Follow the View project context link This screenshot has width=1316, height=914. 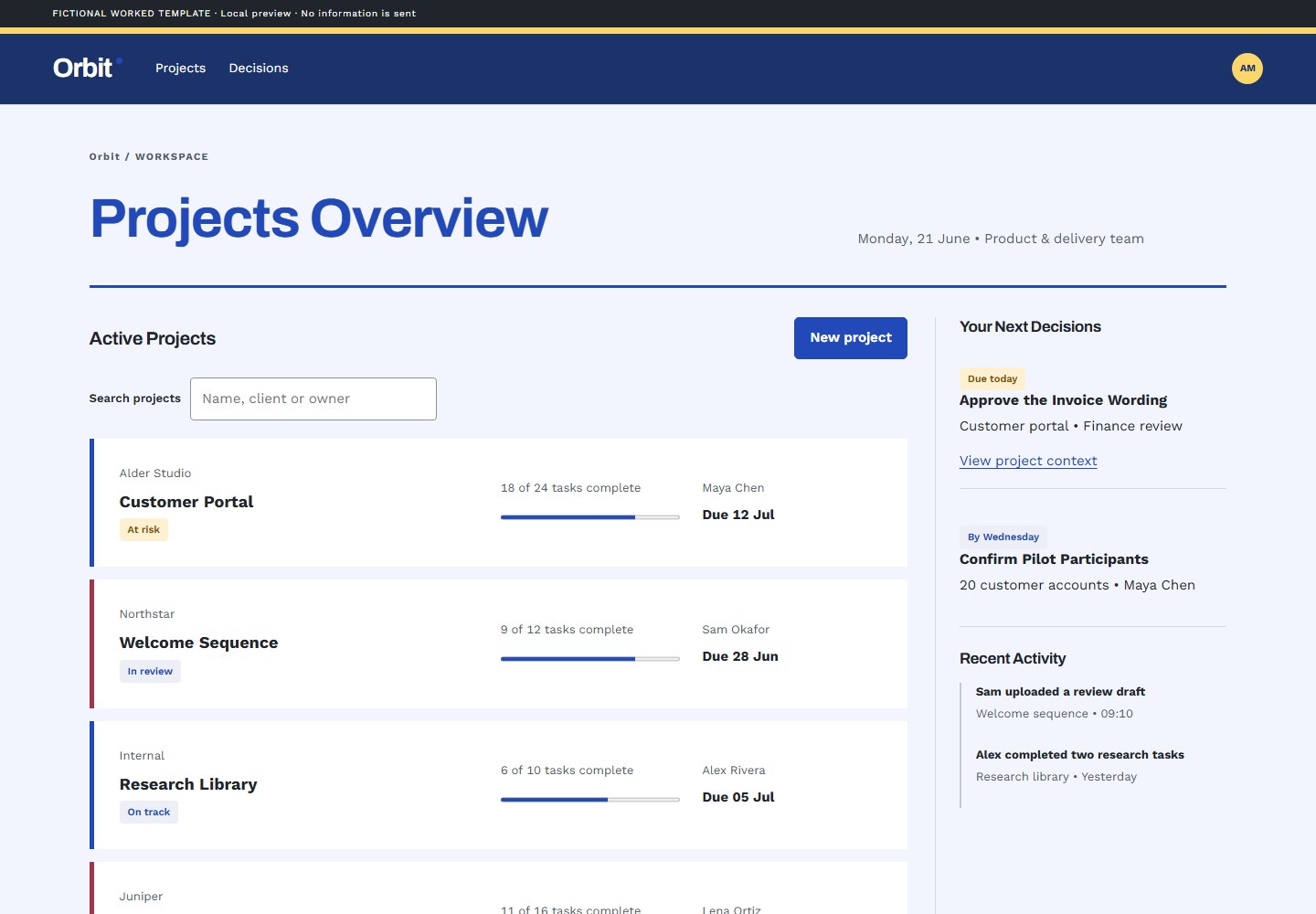tap(1028, 461)
